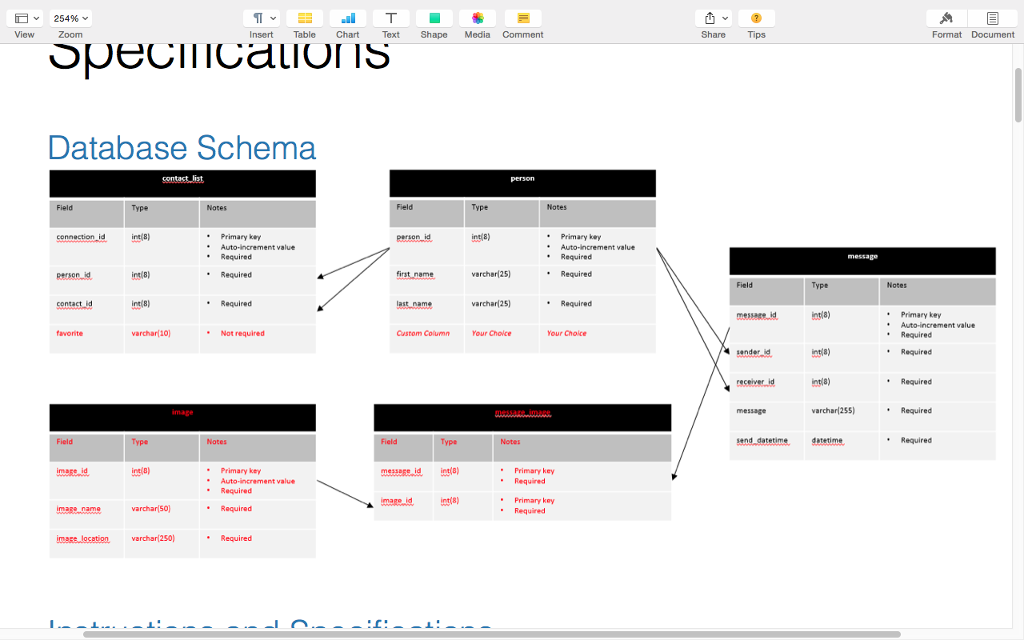The width and height of the screenshot is (1024, 640).
Task: Select the person table header
Action: [x=522, y=179]
